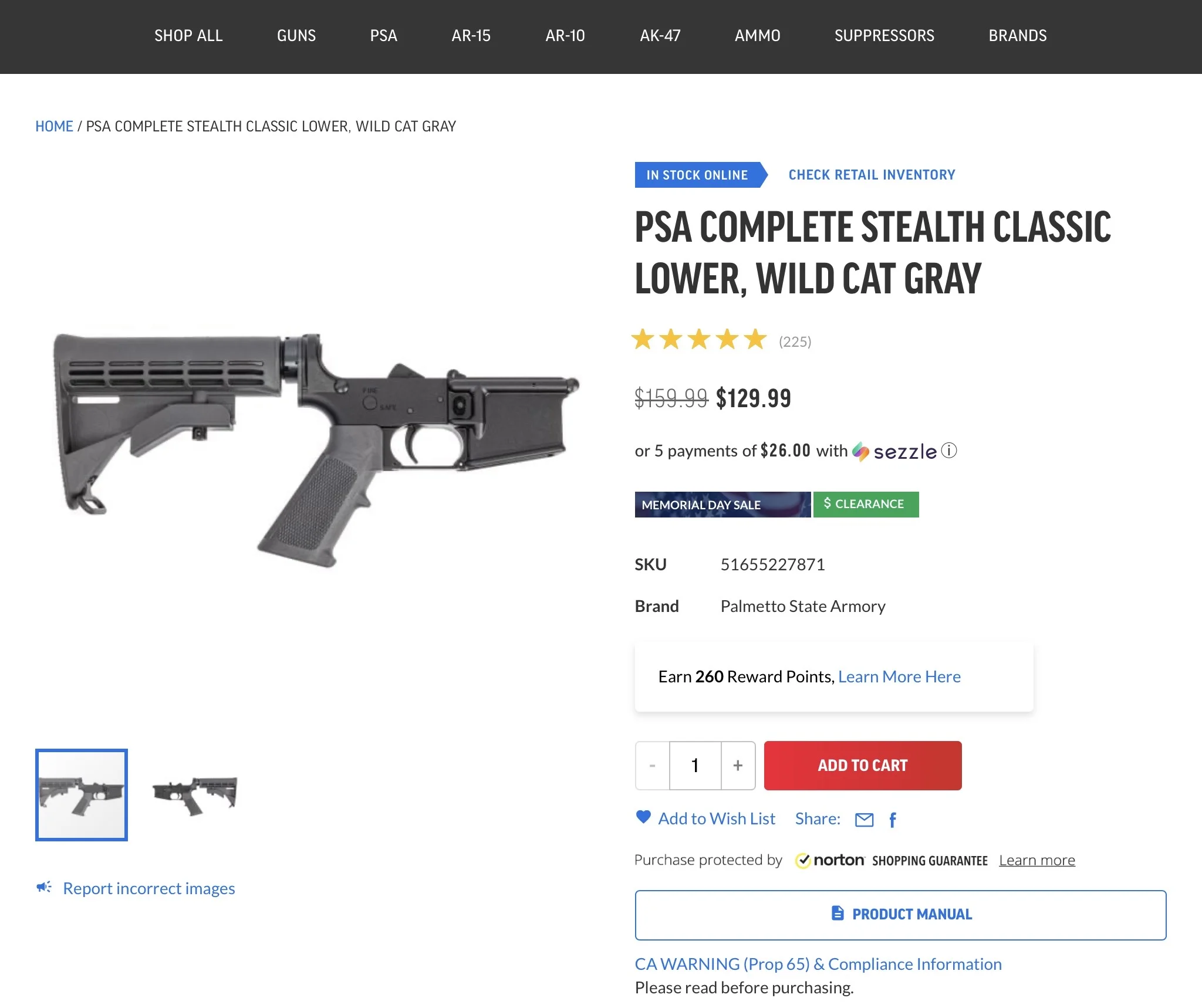Click the megaphone report icon
Viewport: 1202px width, 1008px height.
pyautogui.click(x=44, y=887)
